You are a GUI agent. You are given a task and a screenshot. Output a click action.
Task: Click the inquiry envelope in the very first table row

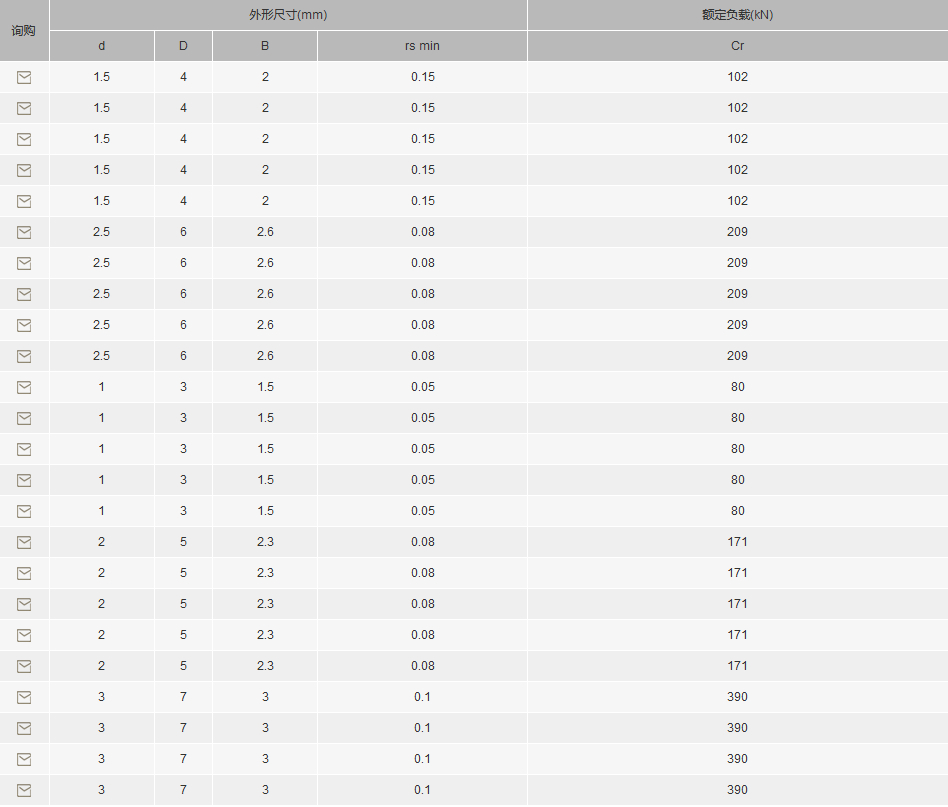click(24, 77)
